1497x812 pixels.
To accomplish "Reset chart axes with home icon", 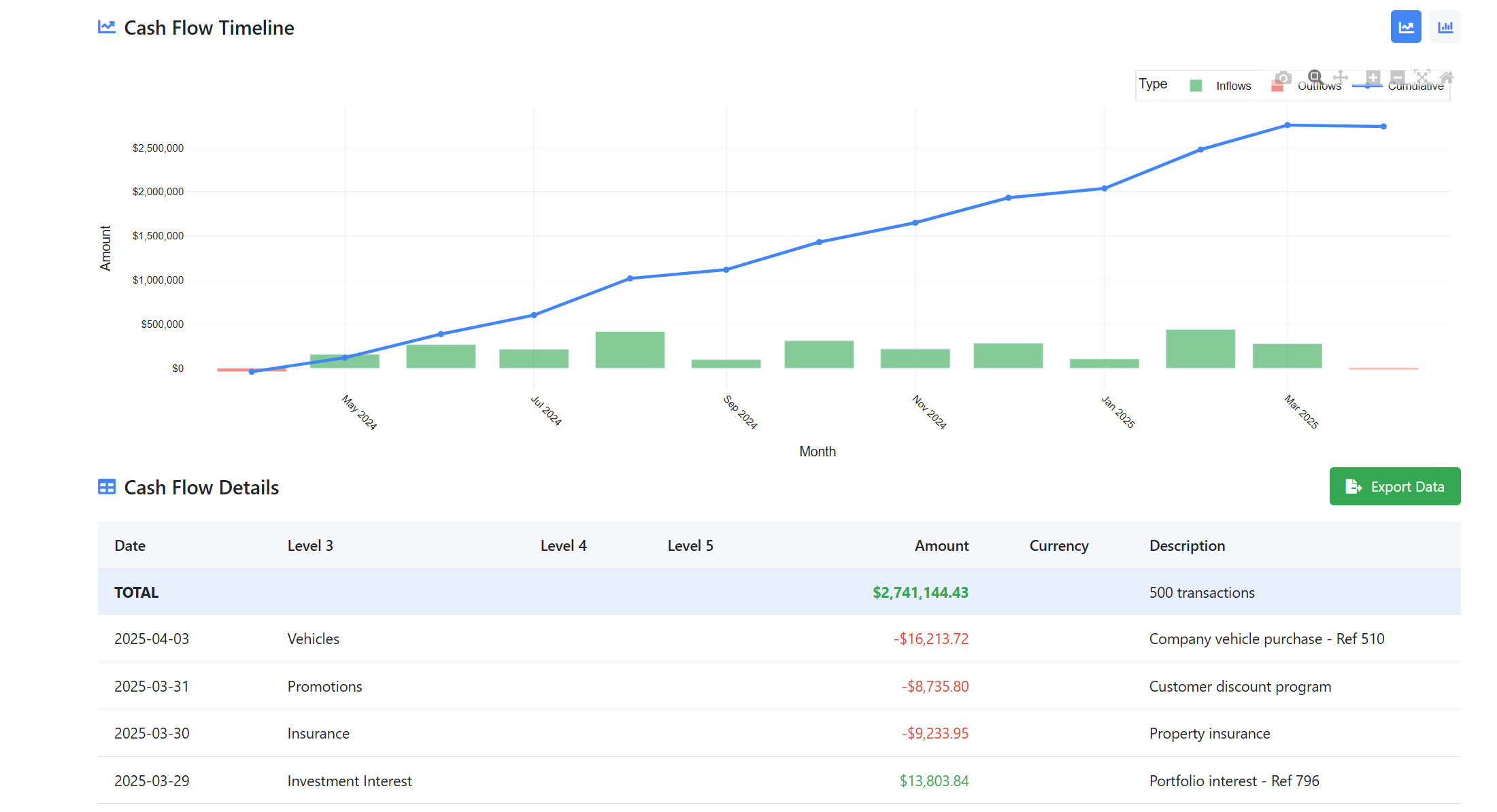I will pyautogui.click(x=1447, y=78).
